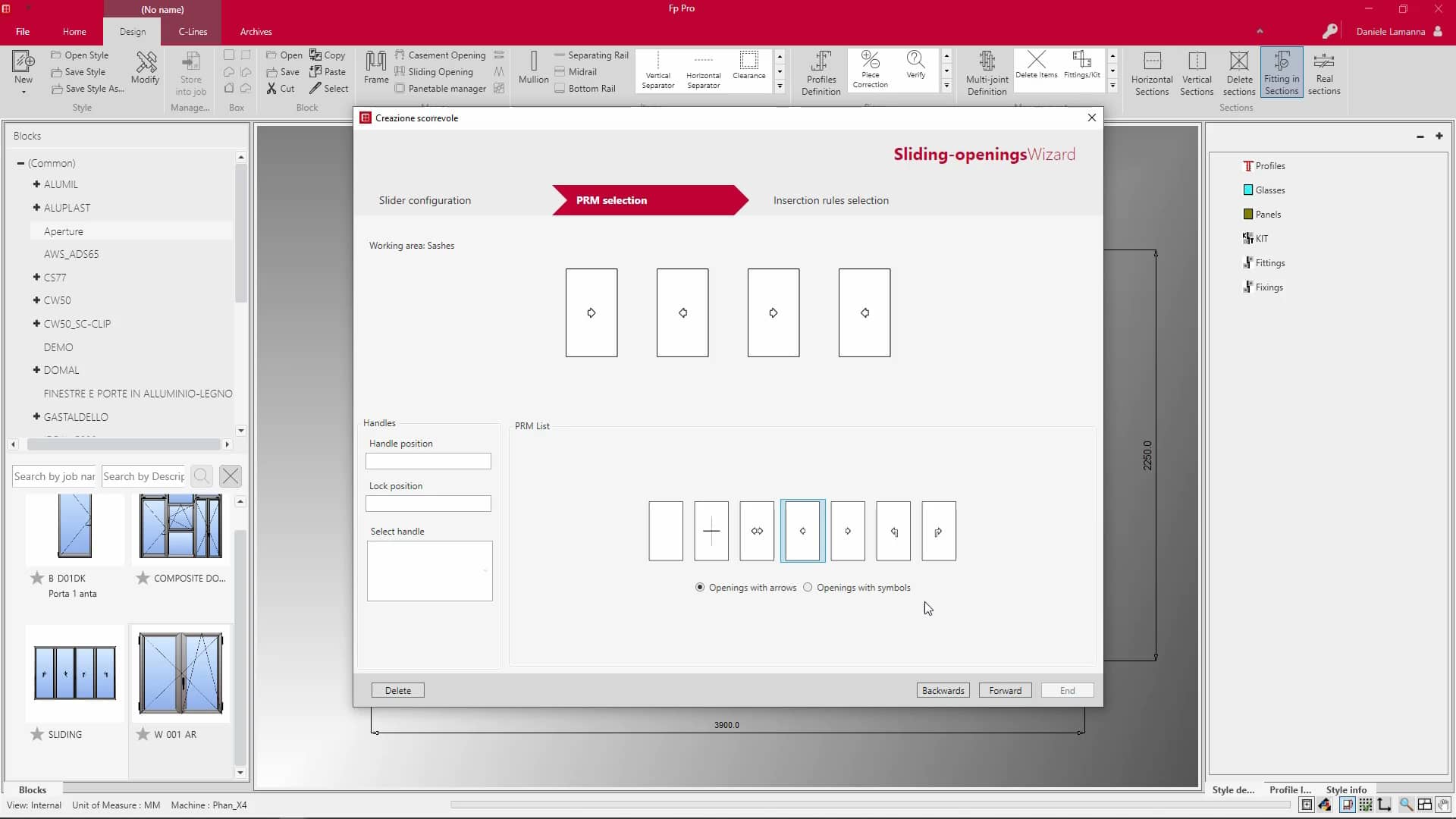Insert a Vertical Separator

coord(657,71)
